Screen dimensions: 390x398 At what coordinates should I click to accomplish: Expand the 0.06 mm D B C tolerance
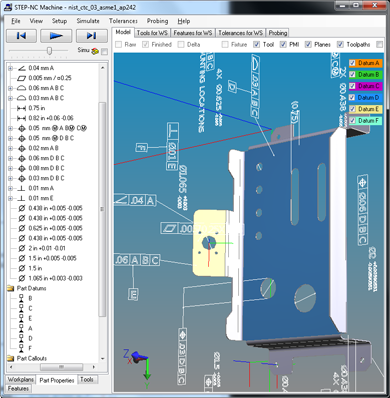click(x=10, y=158)
